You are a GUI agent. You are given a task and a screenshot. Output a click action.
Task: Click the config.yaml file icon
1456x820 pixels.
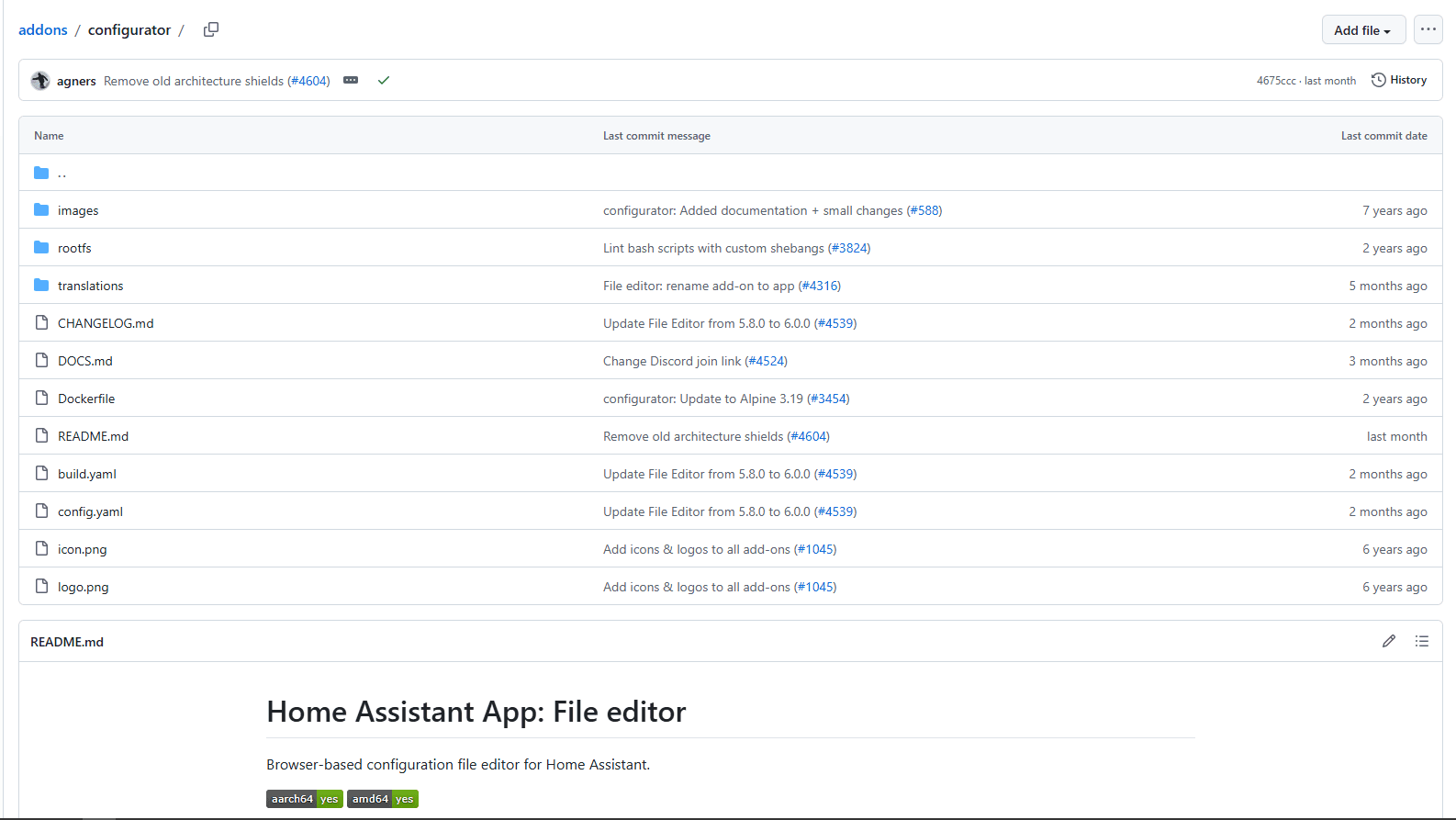tap(41, 511)
